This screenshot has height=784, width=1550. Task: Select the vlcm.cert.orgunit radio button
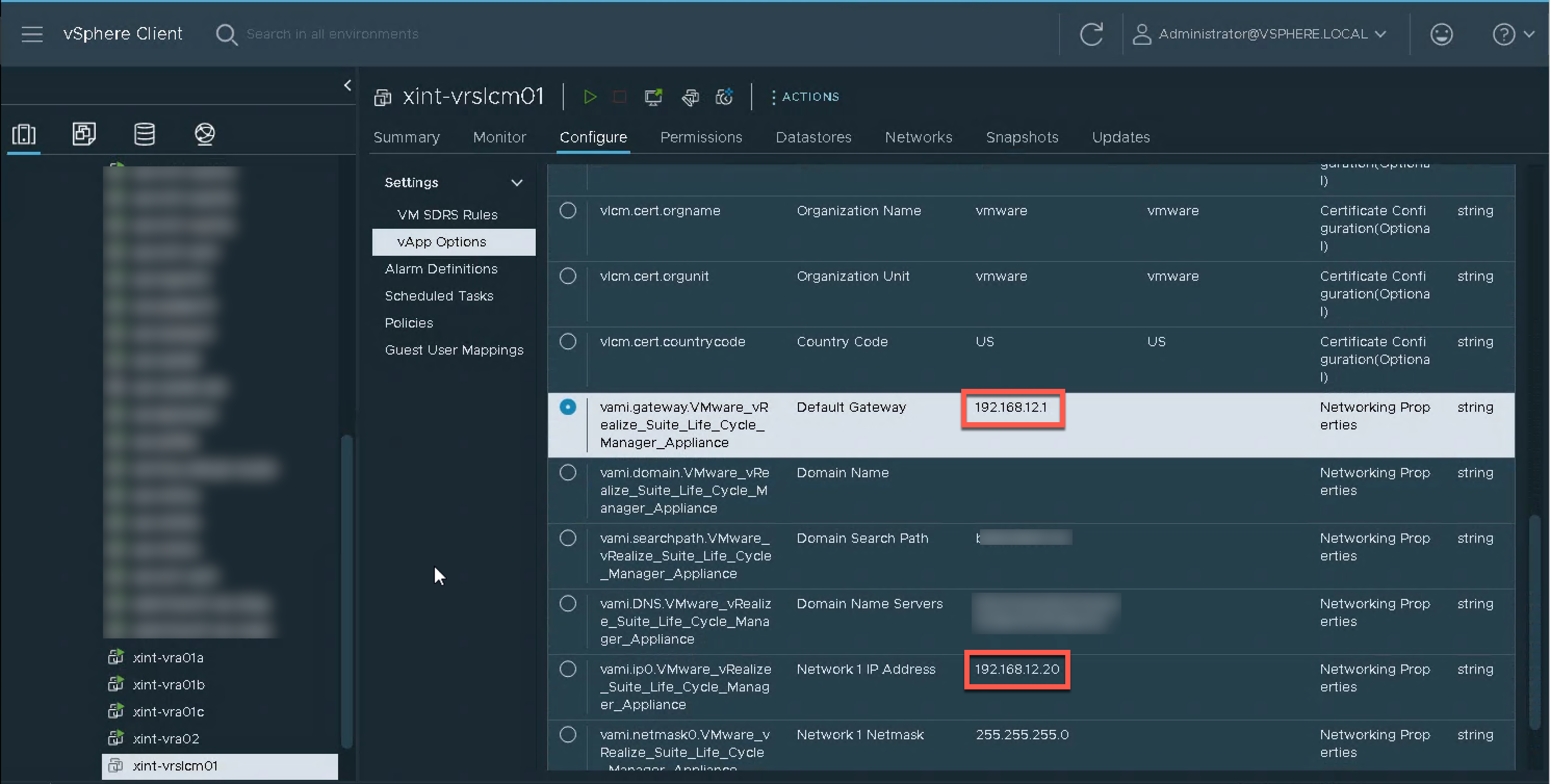(x=567, y=276)
